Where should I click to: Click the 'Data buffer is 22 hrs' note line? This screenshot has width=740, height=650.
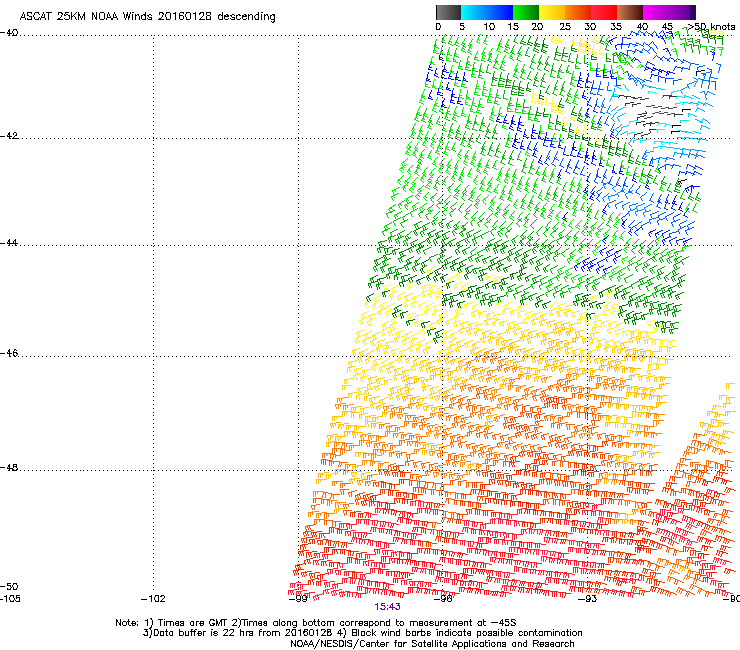pyautogui.click(x=362, y=633)
